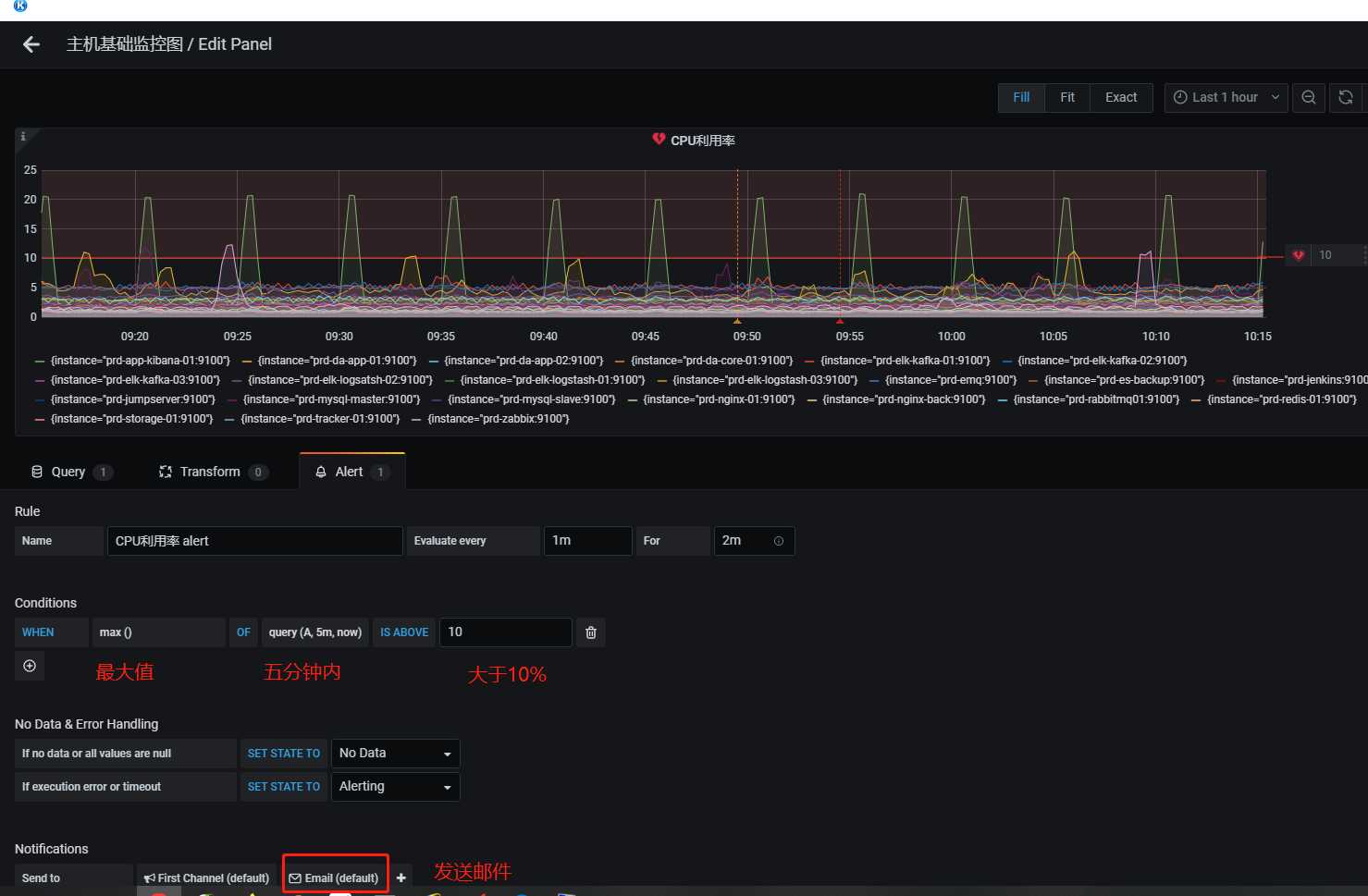Screen dimensions: 1368x896
Task: Remove First Channel (default) notification
Action: tap(207, 878)
